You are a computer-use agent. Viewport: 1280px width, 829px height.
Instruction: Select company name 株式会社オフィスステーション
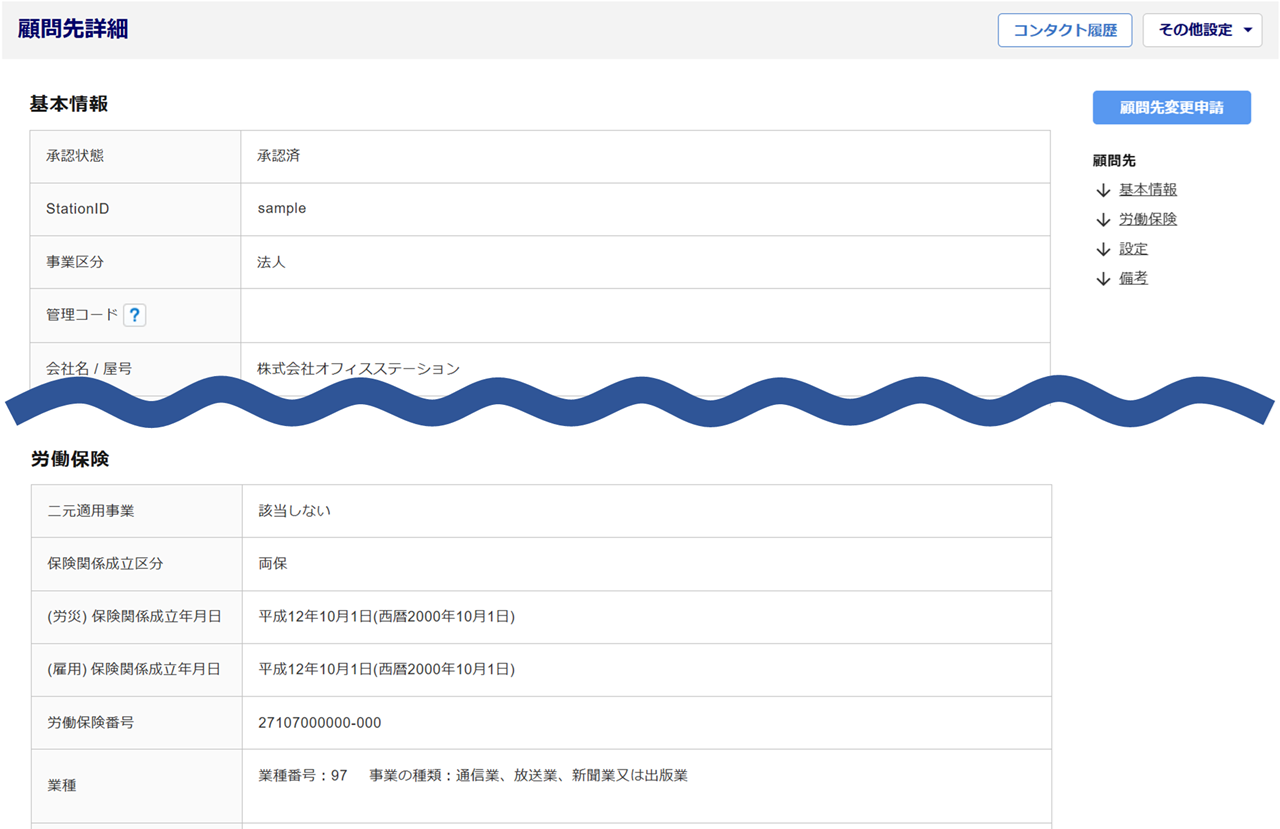pyautogui.click(x=358, y=369)
